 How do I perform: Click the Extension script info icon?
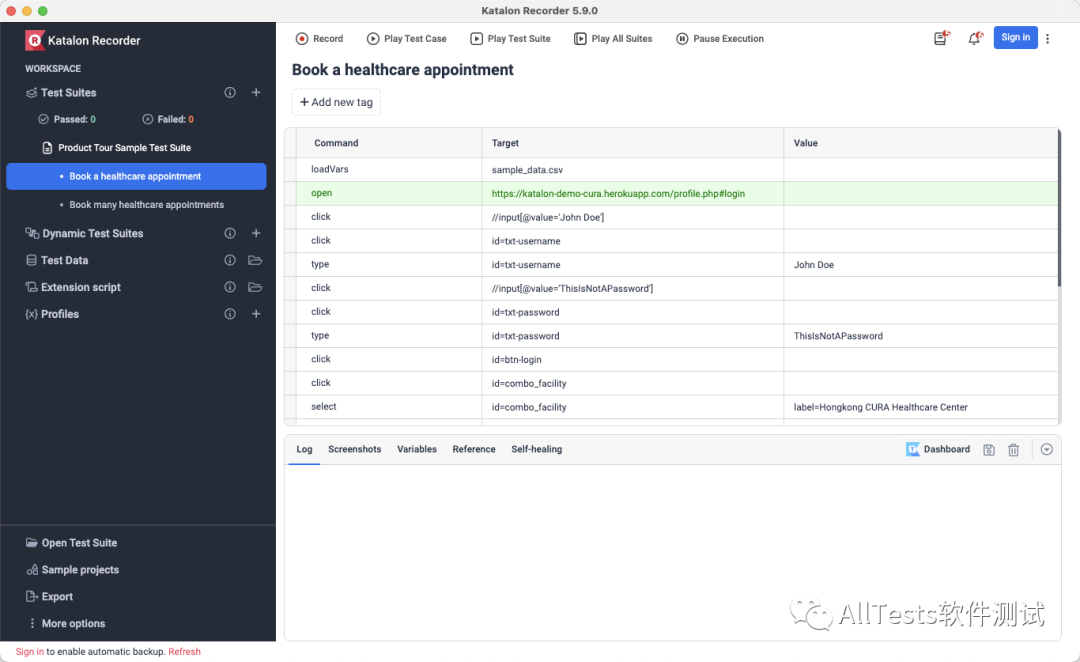tap(230, 287)
